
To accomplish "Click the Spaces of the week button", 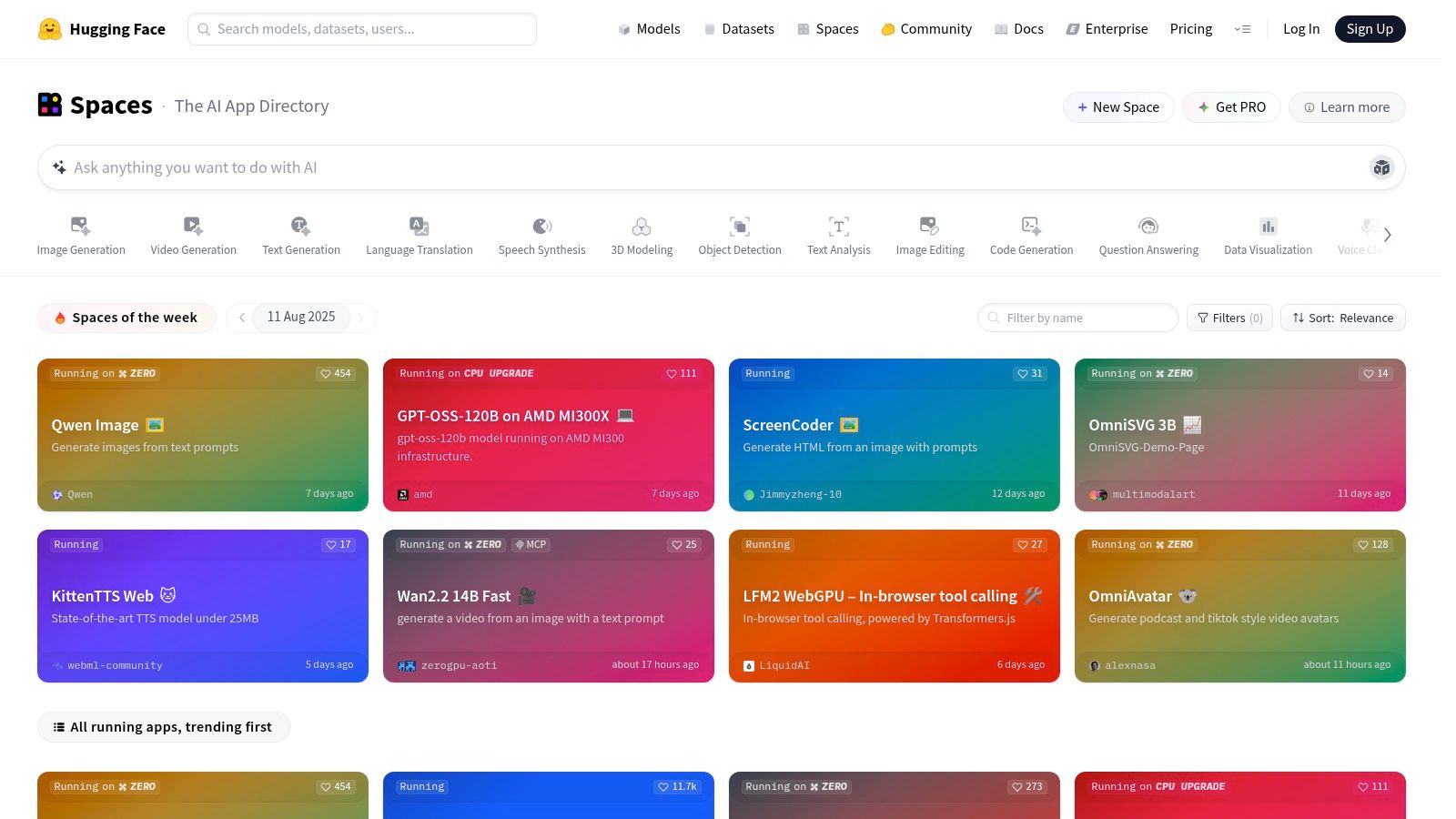I will (x=126, y=318).
